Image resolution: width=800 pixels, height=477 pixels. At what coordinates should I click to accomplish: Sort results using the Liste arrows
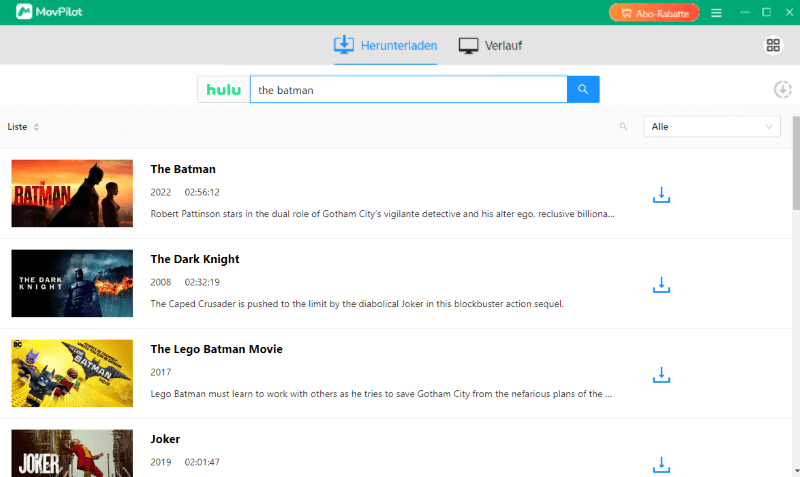tap(36, 127)
